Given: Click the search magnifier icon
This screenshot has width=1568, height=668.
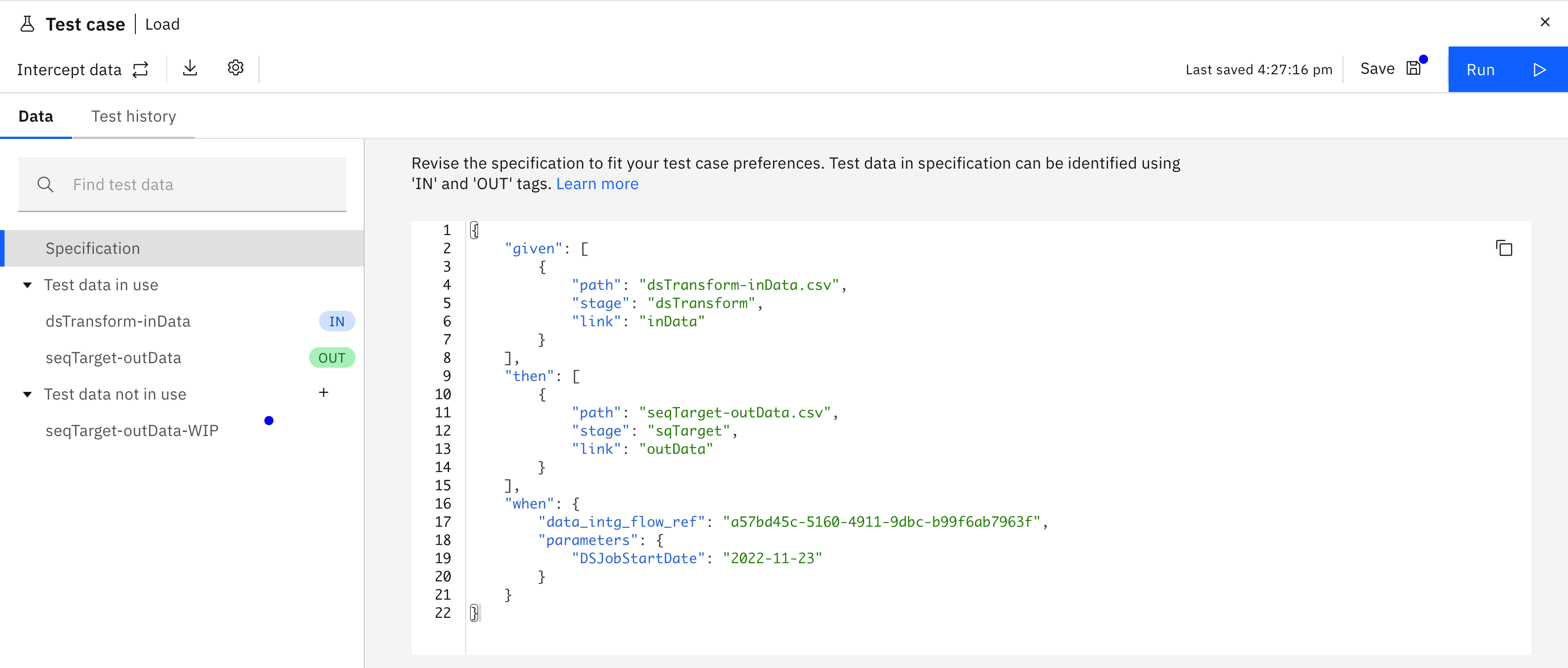Looking at the screenshot, I should click(46, 185).
